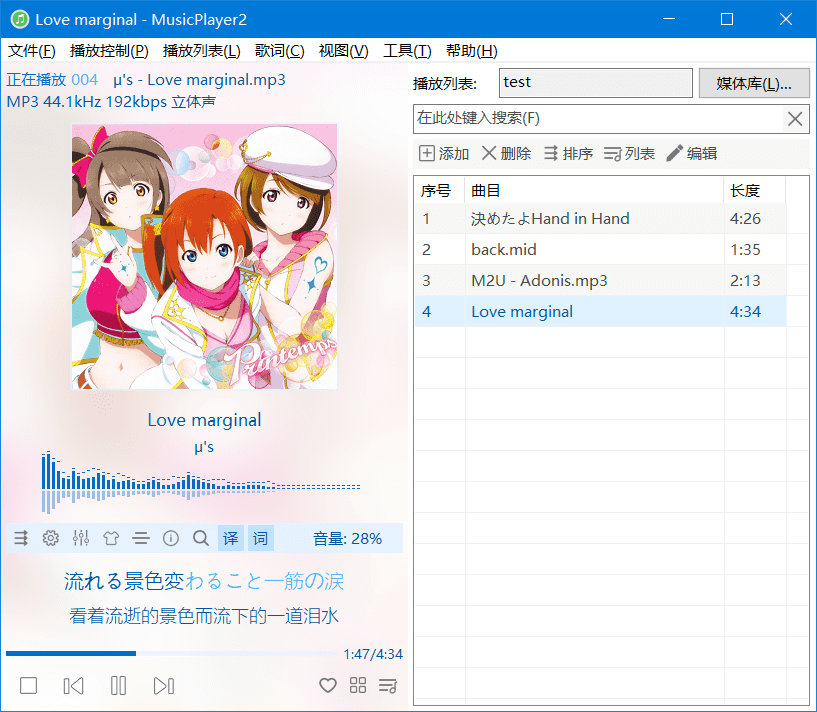
Task: Click the MP3 44.1kHz 192kbps format info
Action: click(x=111, y=101)
